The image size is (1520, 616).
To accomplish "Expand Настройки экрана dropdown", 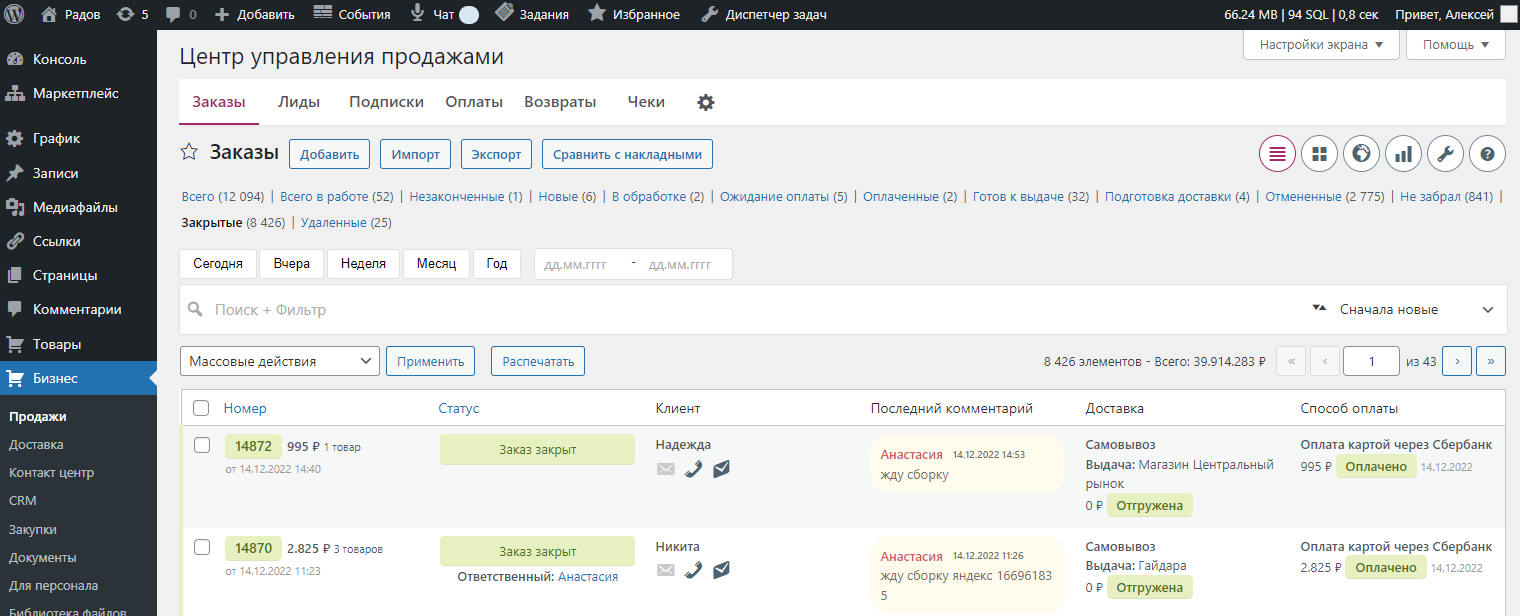I will pos(1321,45).
